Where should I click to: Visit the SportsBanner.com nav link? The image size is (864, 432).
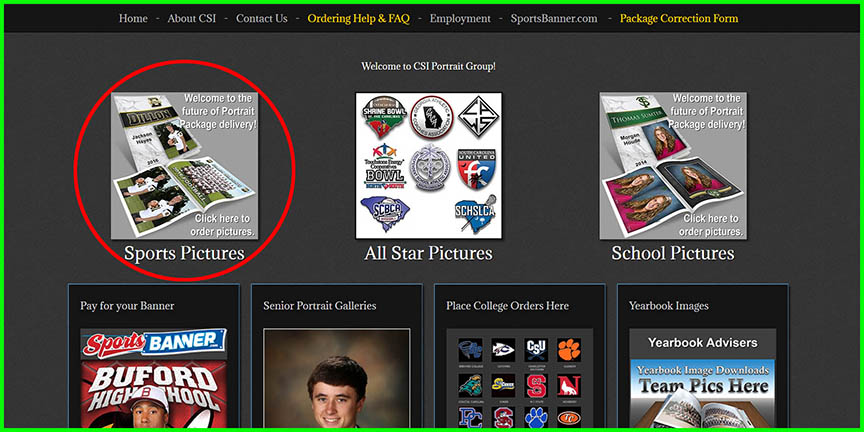(554, 18)
